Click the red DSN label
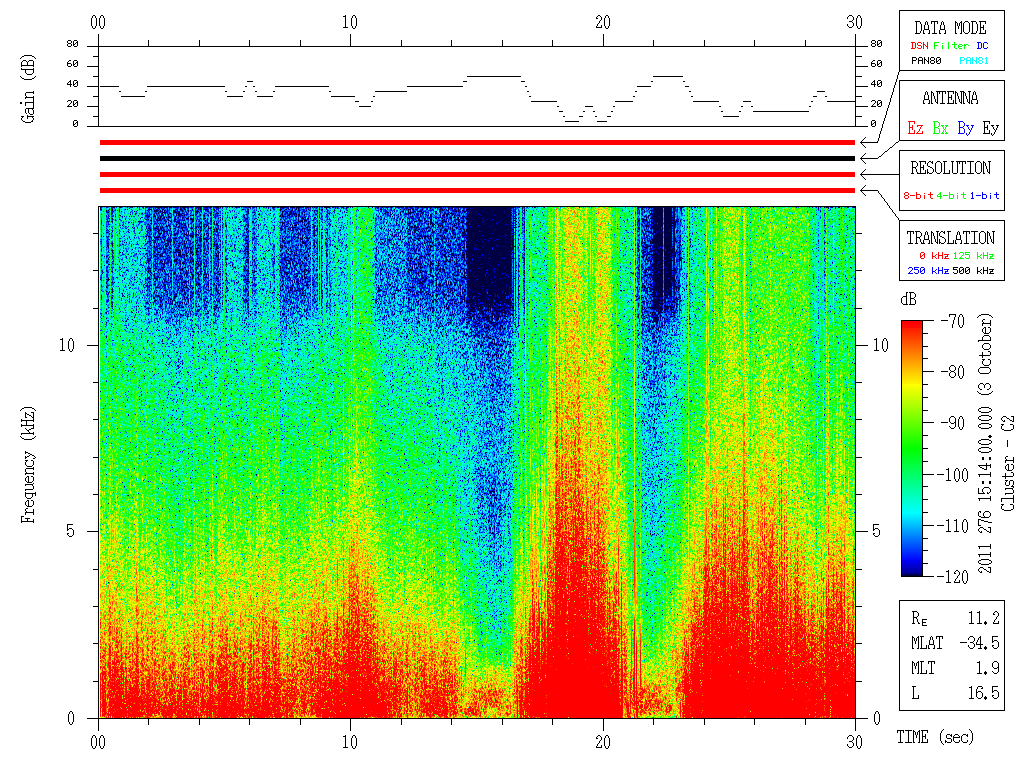1024x768 pixels. pyautogui.click(x=919, y=46)
